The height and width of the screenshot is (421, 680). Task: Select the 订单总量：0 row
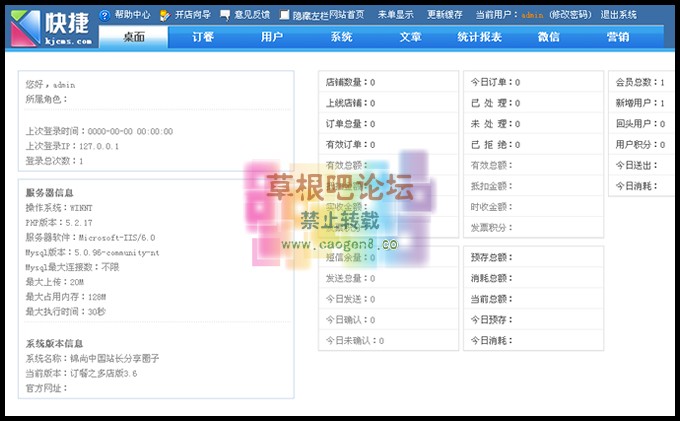point(389,124)
